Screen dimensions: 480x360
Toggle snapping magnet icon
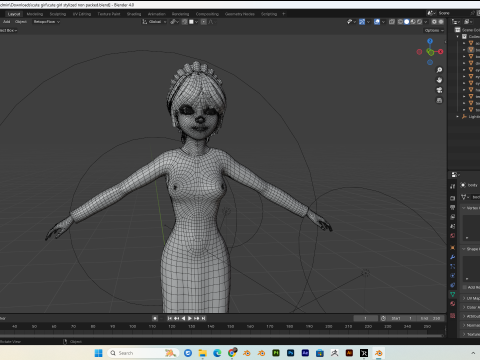pos(184,22)
